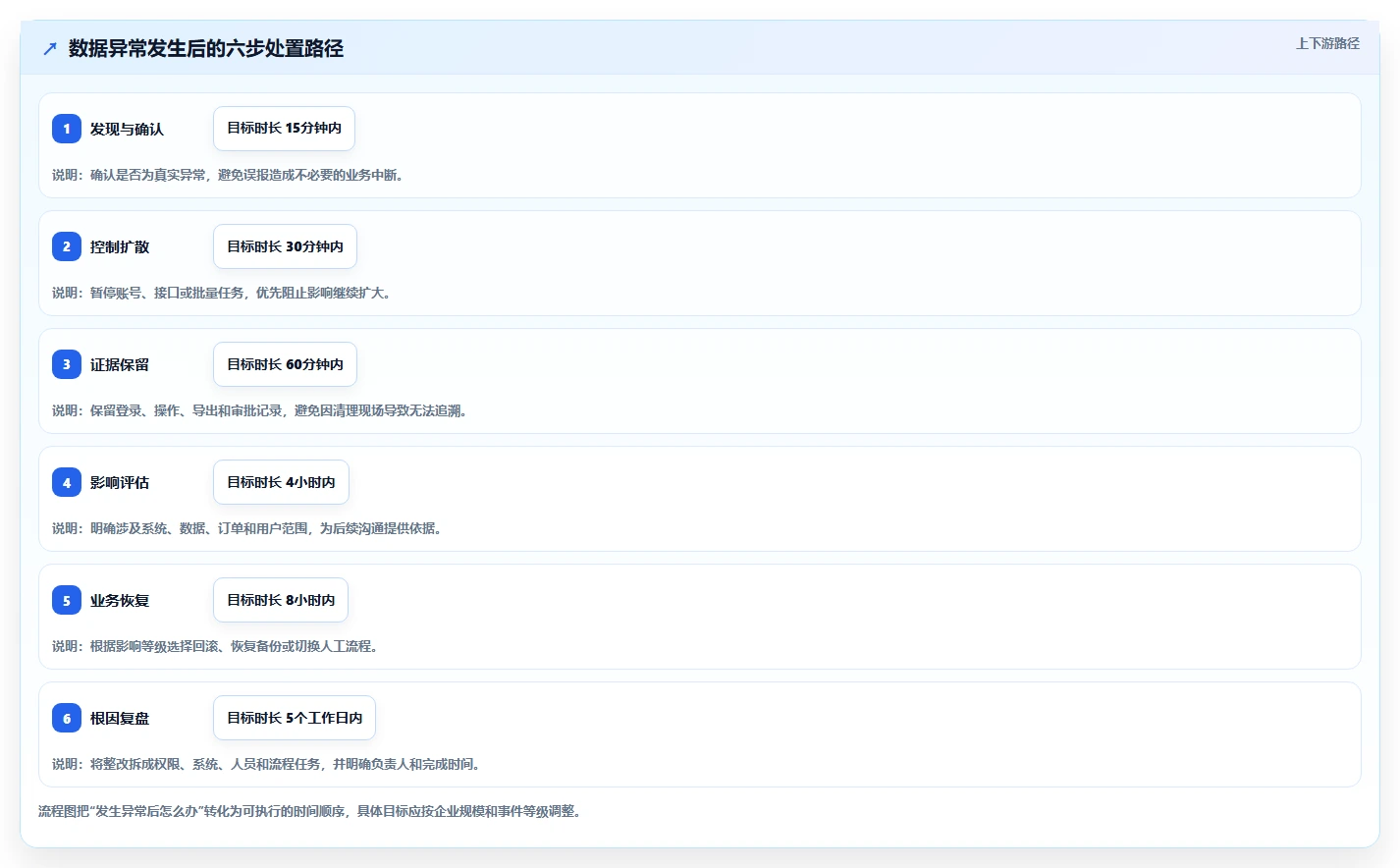The image size is (1400, 868).
Task: Click the step number 3 badge
Action: click(x=67, y=364)
